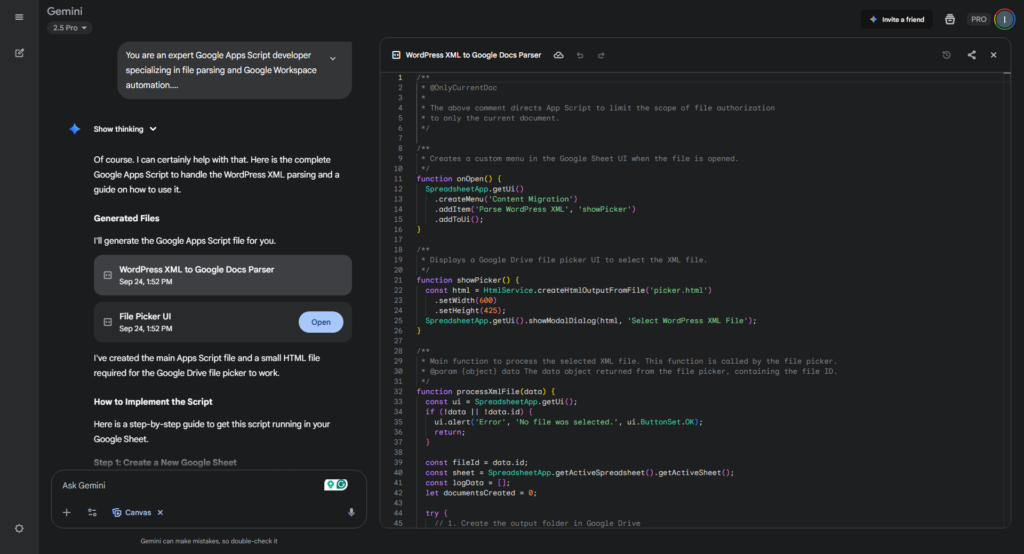This screenshot has width=1024, height=554.
Task: Undo the last canvas edit
Action: [580, 55]
